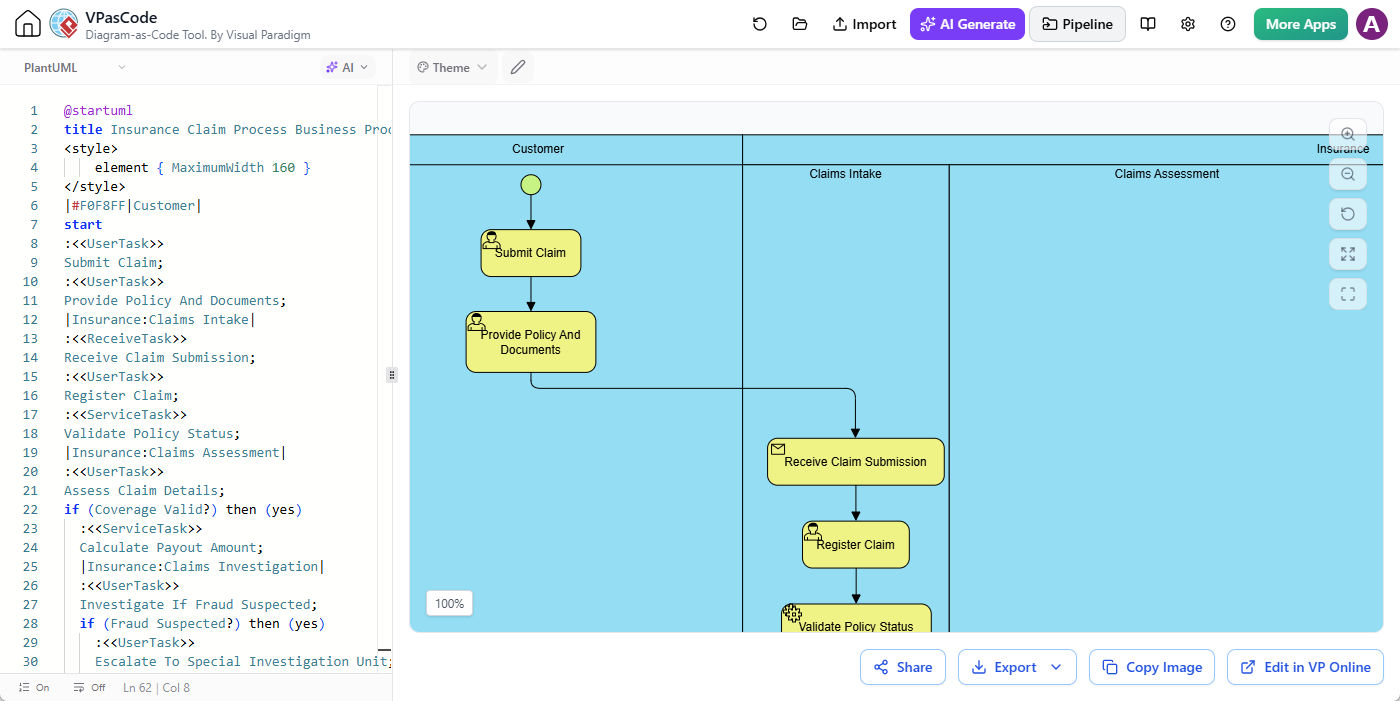Click the Receive Claim Submission node
Viewport: 1400px width, 701px height.
(x=856, y=462)
